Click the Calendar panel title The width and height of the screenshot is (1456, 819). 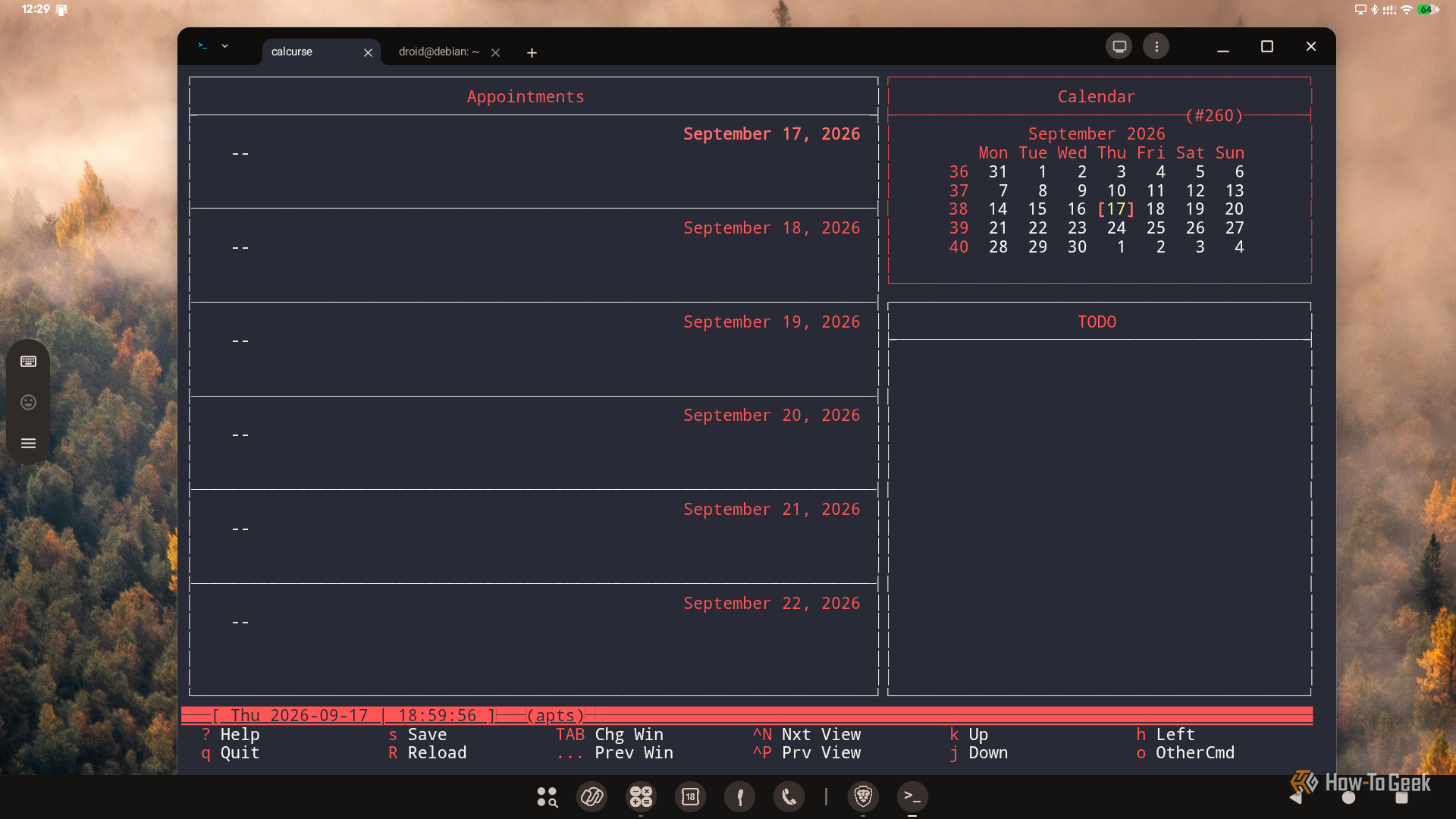pyautogui.click(x=1096, y=97)
